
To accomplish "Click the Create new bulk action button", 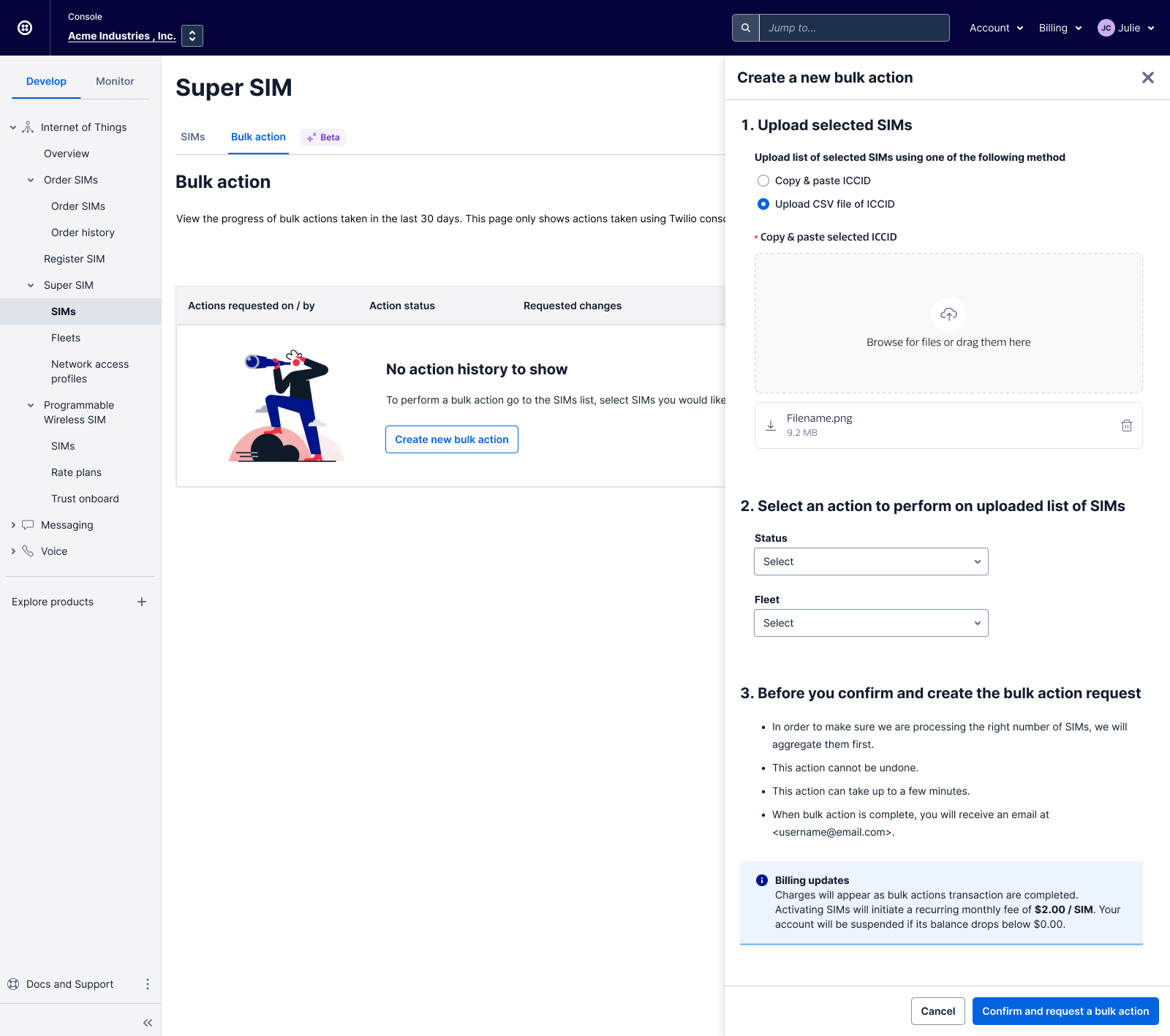I will click(x=451, y=439).
